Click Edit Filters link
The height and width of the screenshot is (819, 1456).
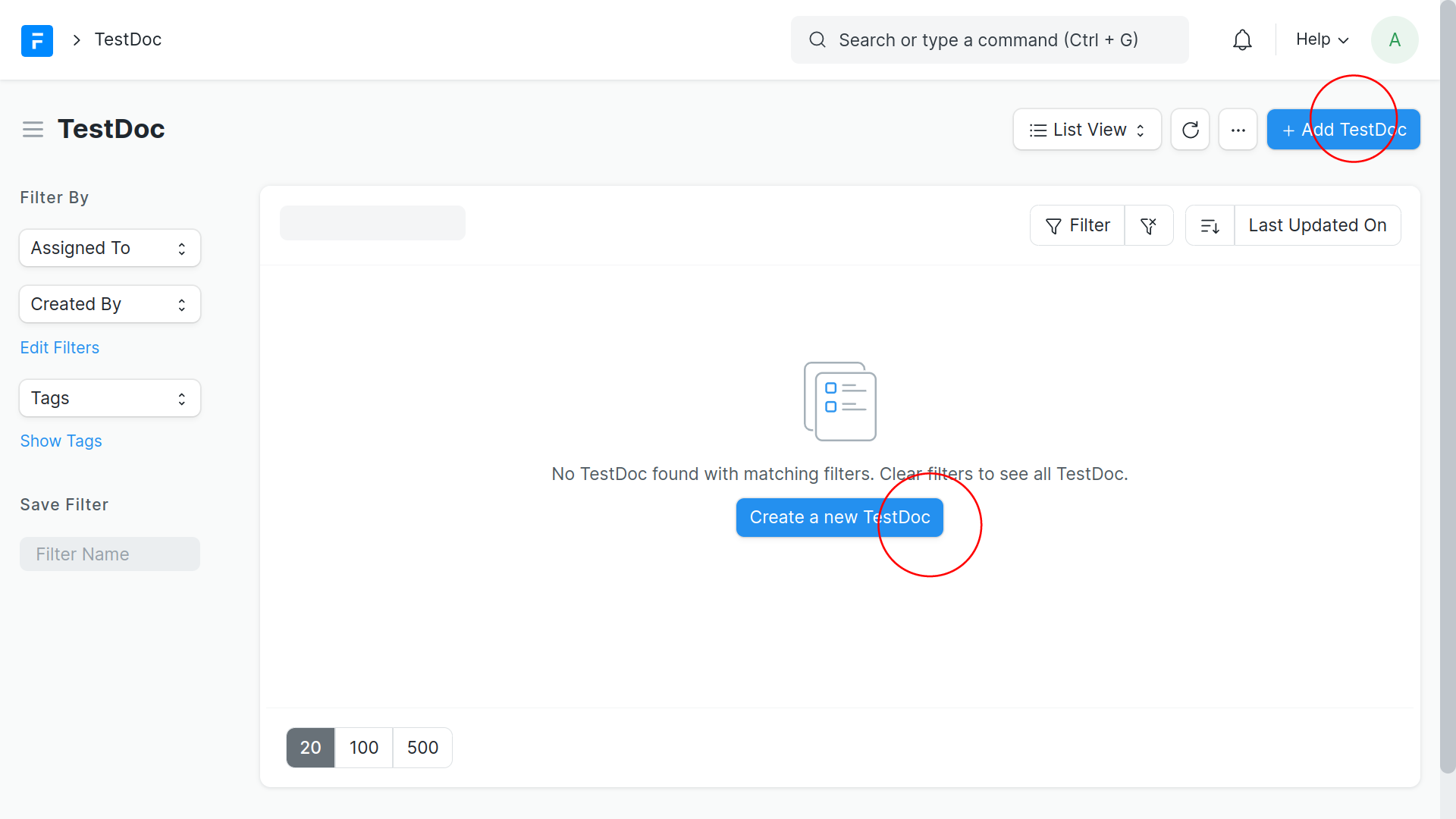pyautogui.click(x=60, y=347)
